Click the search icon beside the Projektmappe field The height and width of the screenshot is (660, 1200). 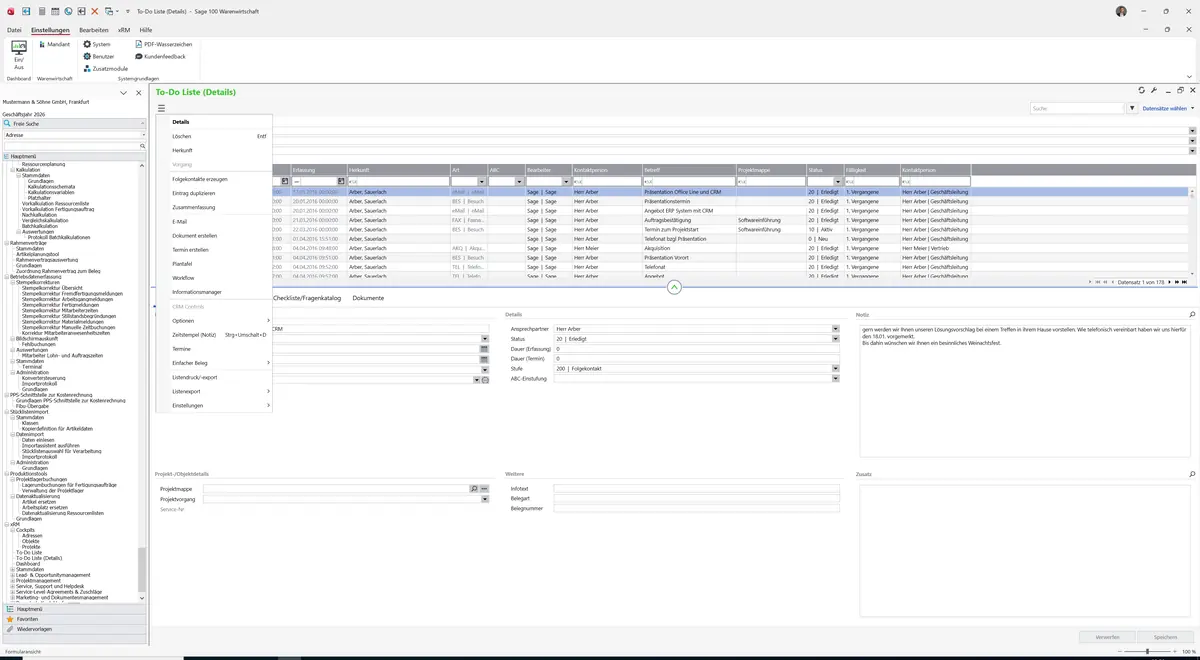(474, 488)
